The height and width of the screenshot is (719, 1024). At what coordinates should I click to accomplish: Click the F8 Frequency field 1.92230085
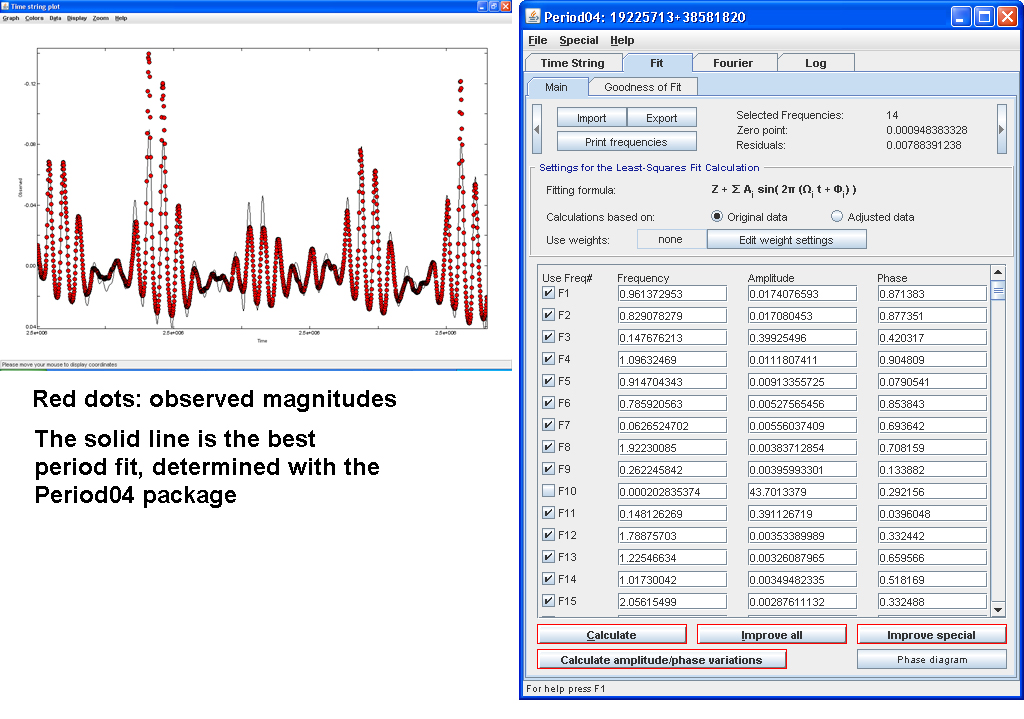click(x=672, y=448)
